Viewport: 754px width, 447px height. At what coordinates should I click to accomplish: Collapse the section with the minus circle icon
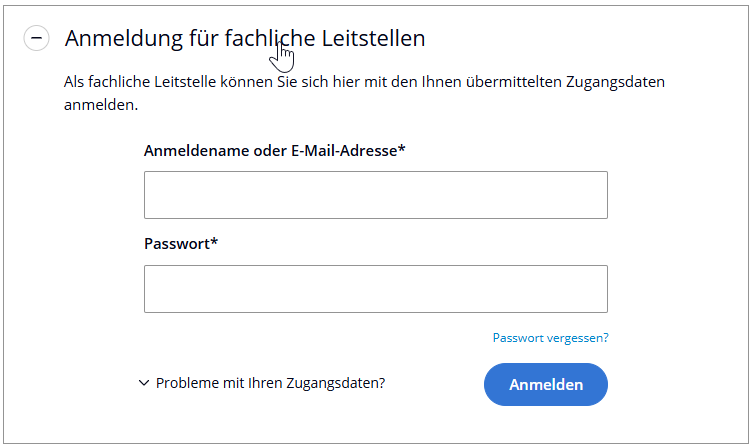click(36, 38)
